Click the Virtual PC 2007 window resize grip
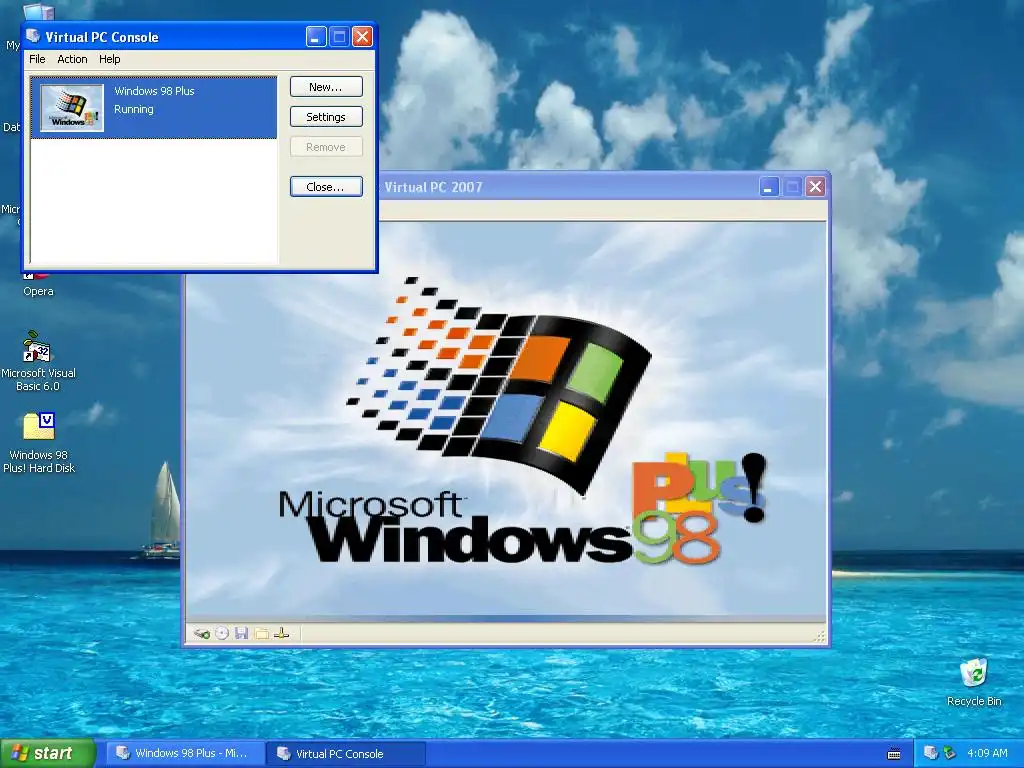This screenshot has height=768, width=1024. coord(820,636)
